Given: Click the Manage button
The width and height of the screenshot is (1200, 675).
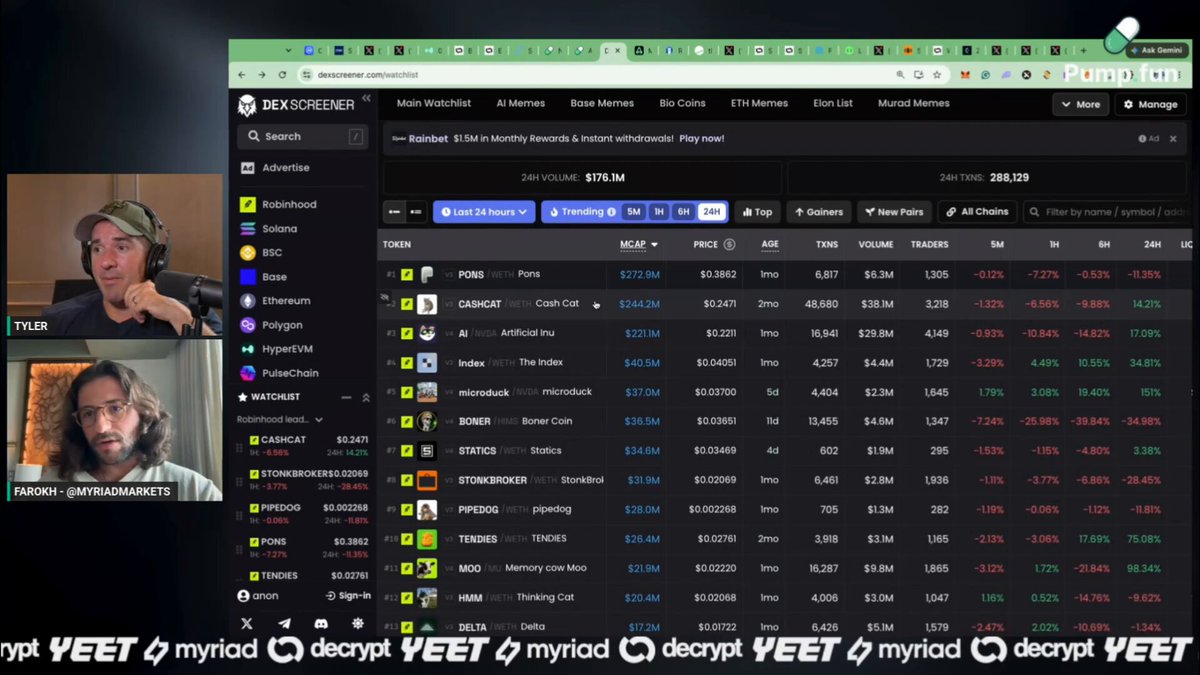Looking at the screenshot, I should coord(1151,104).
